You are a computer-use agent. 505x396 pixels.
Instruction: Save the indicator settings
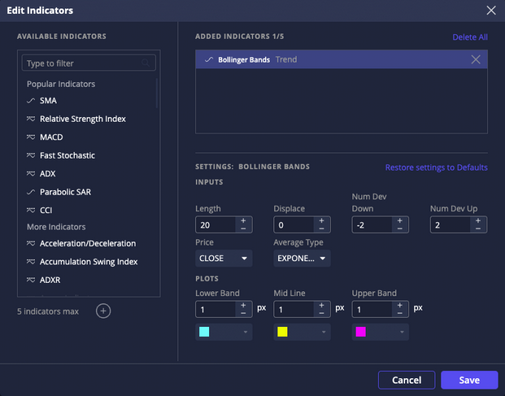(x=469, y=380)
